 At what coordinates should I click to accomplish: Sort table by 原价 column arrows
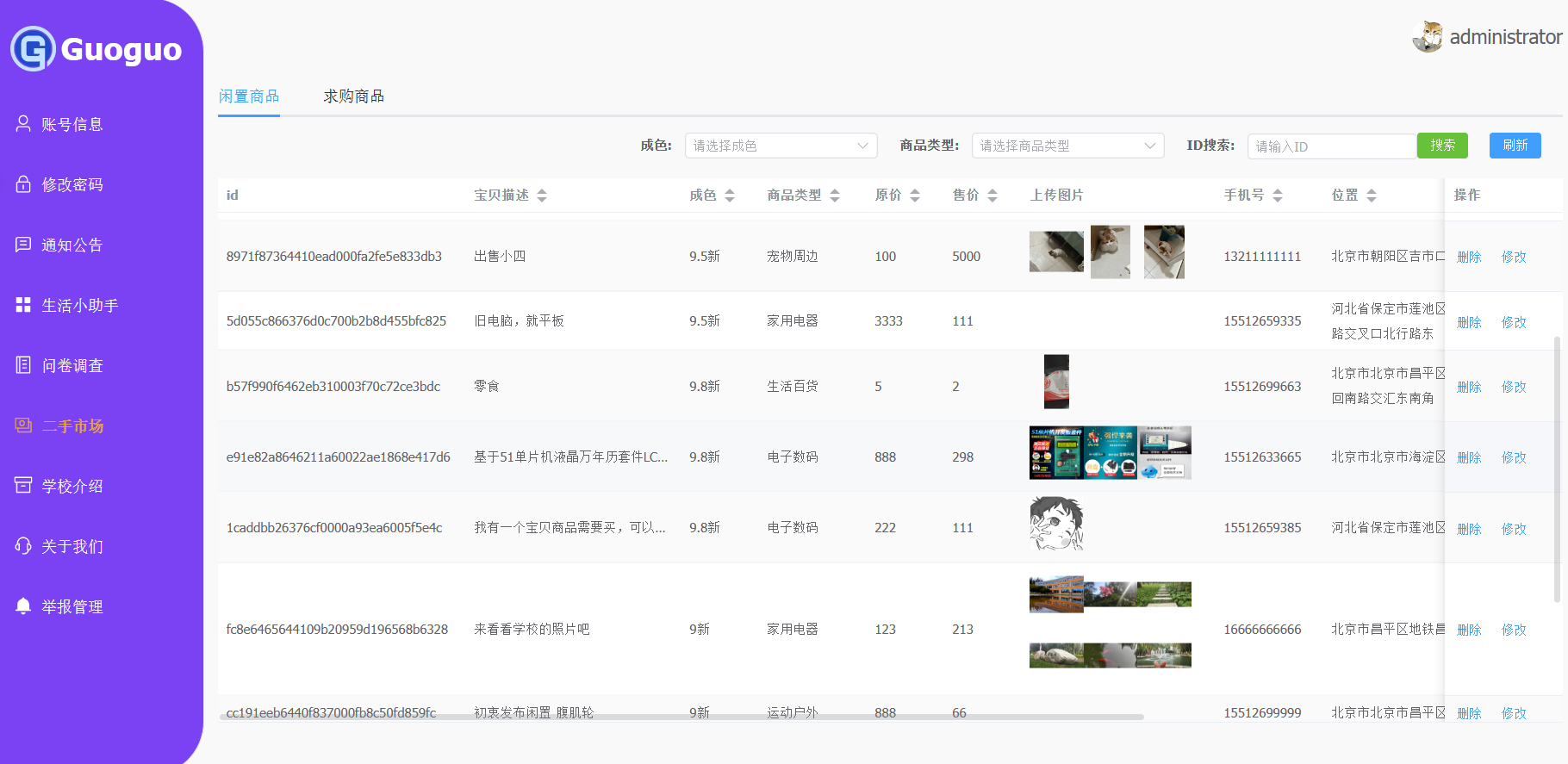[915, 196]
